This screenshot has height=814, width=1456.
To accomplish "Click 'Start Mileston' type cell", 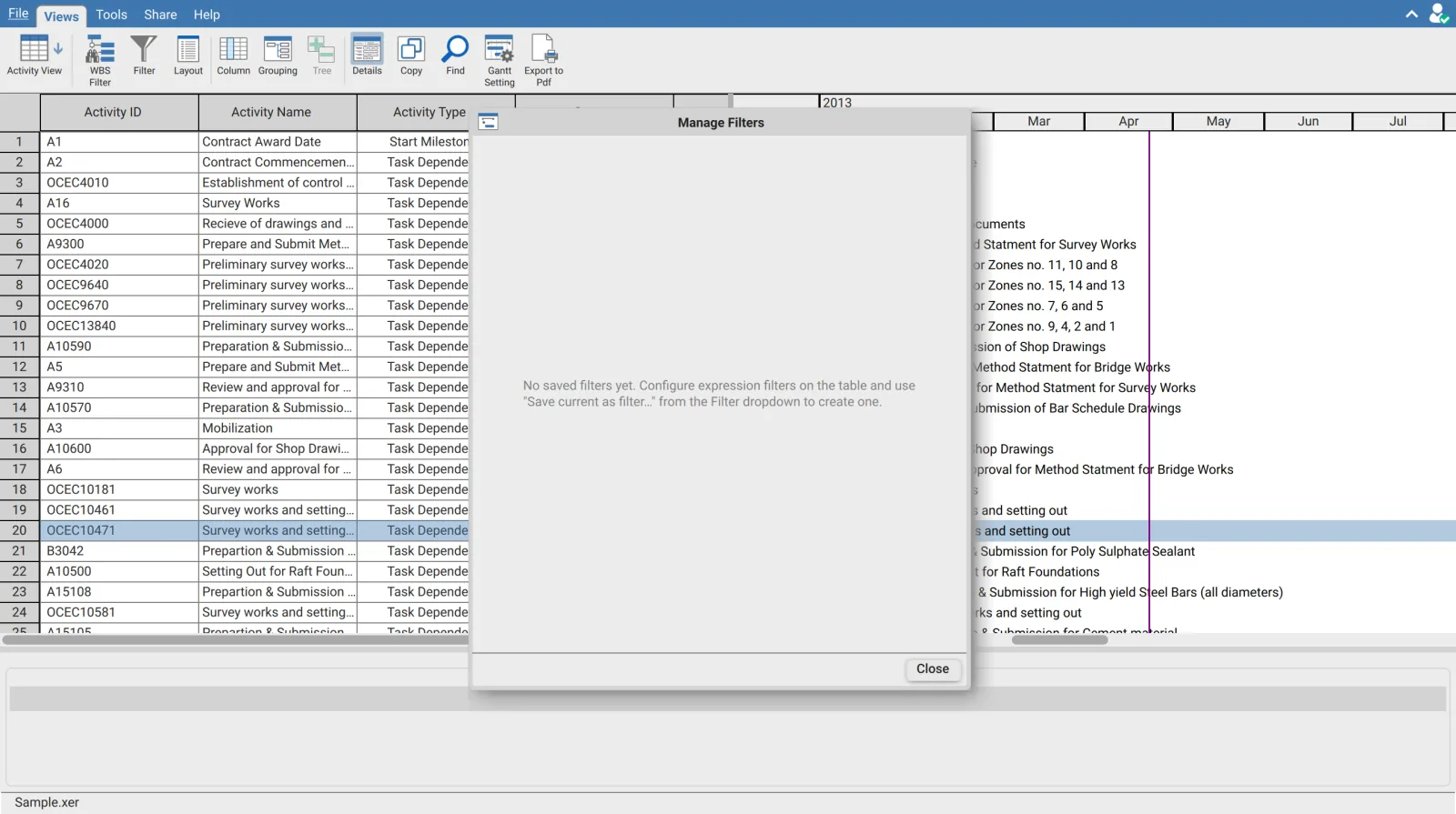I will click(414, 142).
